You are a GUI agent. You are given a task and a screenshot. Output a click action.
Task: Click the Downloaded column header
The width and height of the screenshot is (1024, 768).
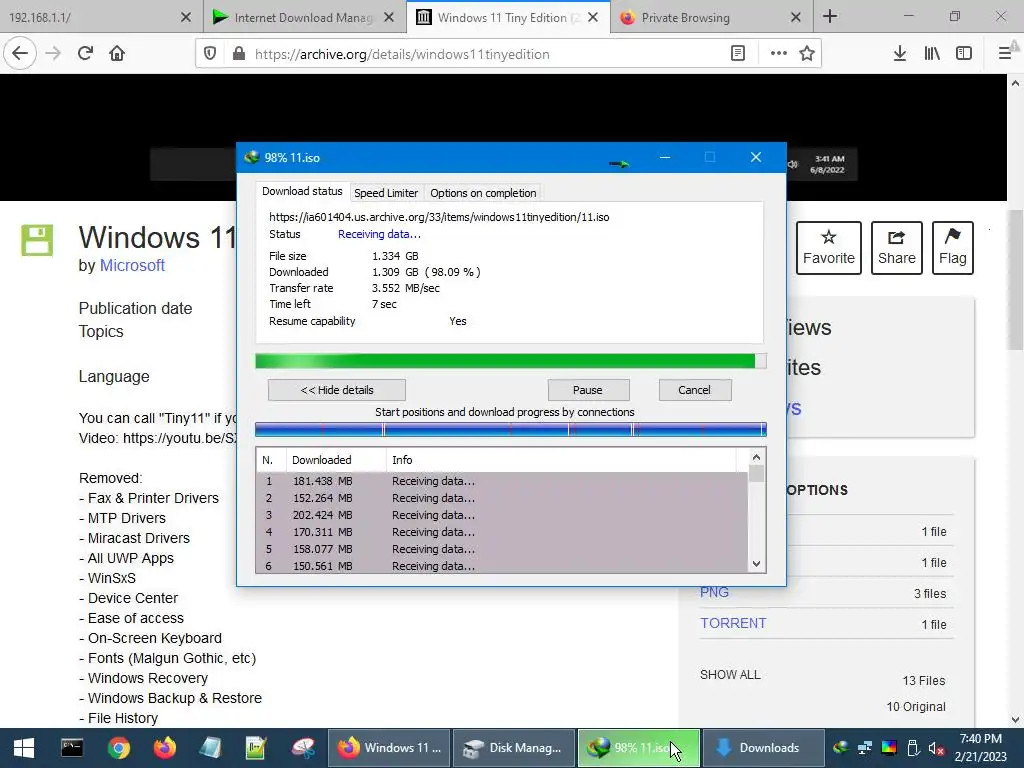pos(336,460)
